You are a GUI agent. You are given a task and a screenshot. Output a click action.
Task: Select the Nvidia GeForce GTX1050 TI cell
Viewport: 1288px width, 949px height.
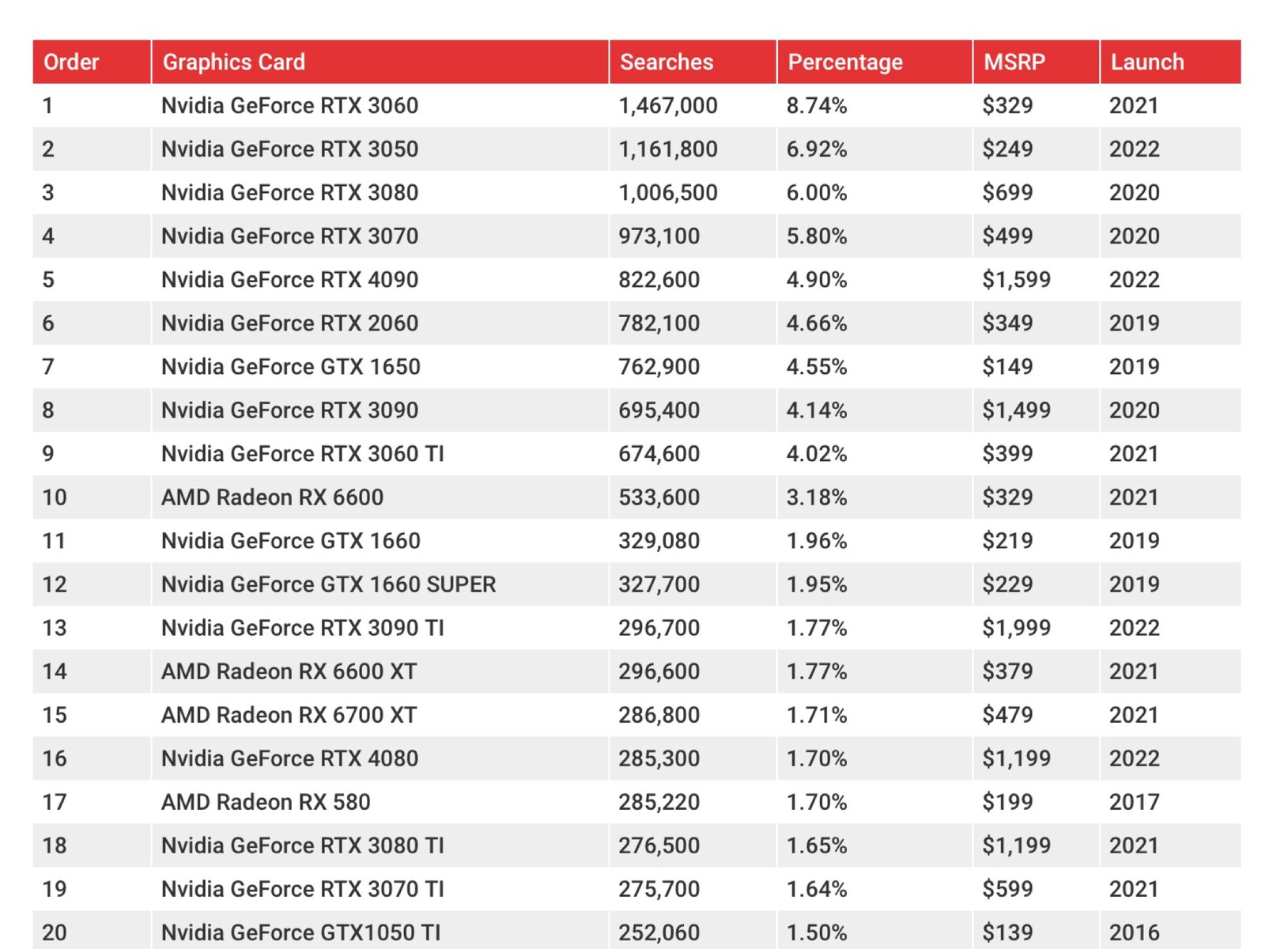tap(300, 932)
